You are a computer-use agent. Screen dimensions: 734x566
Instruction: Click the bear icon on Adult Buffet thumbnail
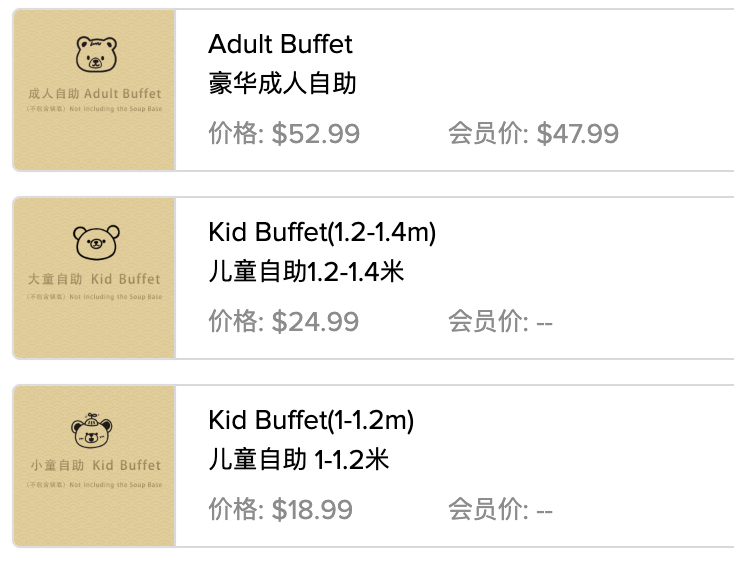[95, 55]
